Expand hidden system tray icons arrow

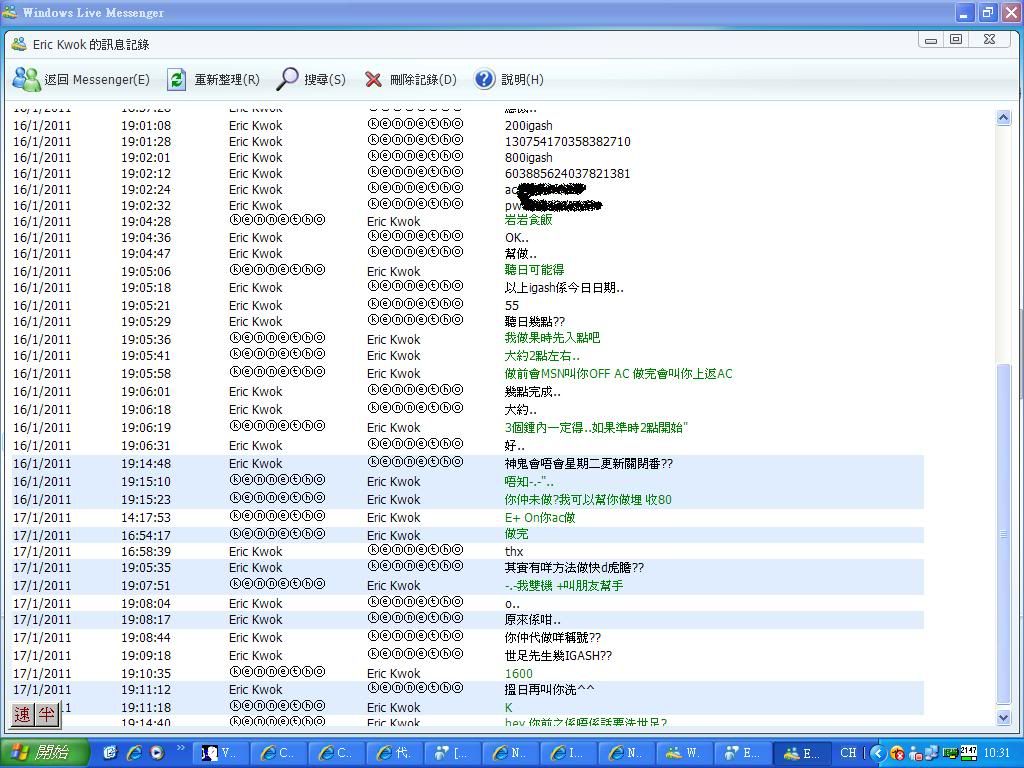click(878, 754)
